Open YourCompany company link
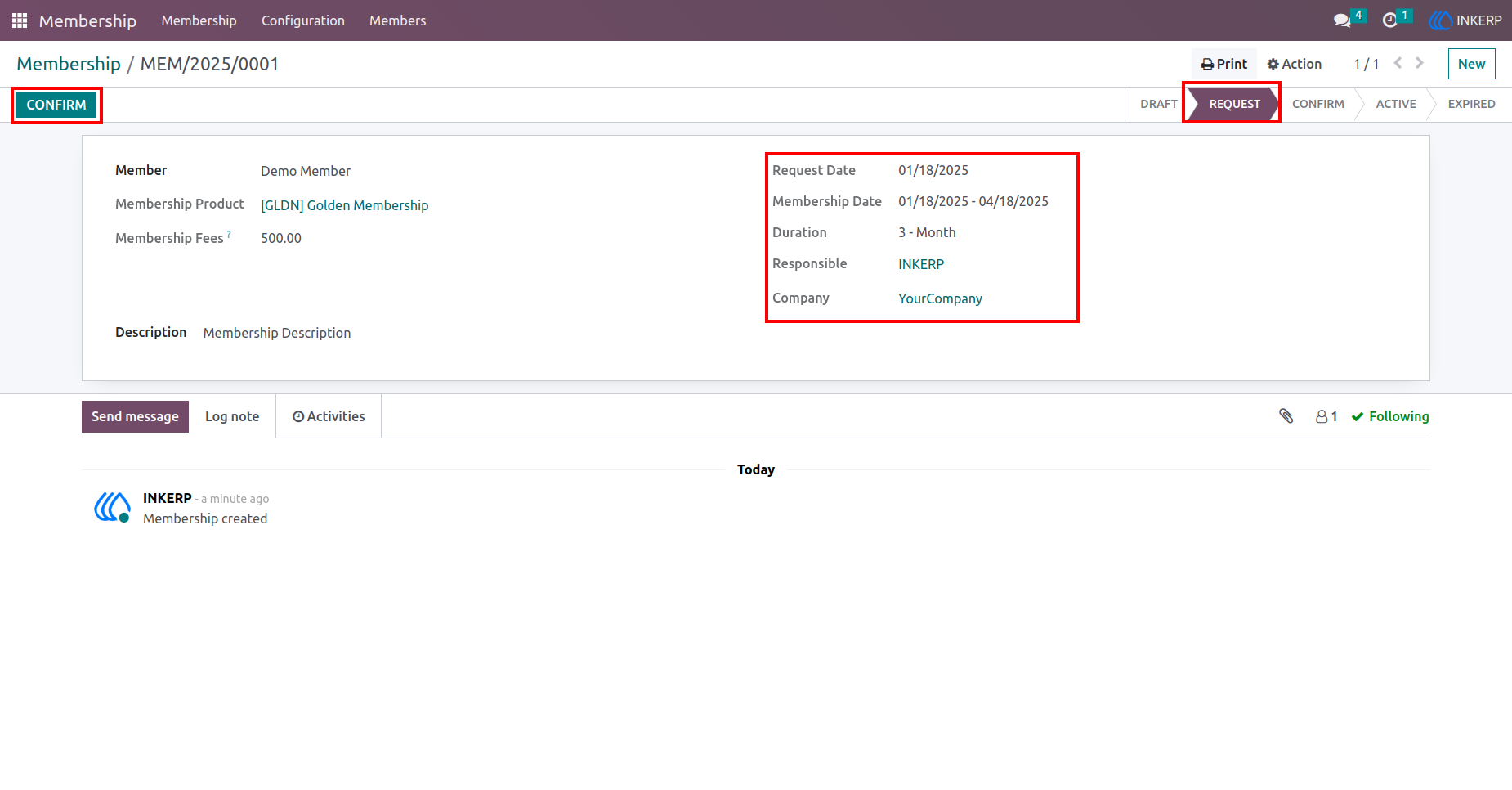 [x=940, y=298]
